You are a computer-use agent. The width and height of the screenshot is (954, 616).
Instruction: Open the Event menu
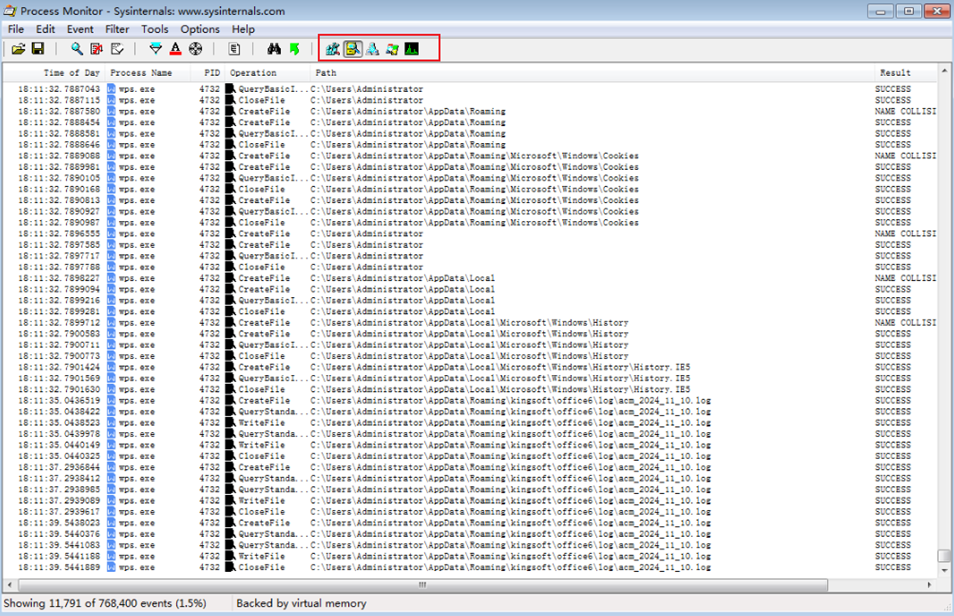click(x=80, y=29)
